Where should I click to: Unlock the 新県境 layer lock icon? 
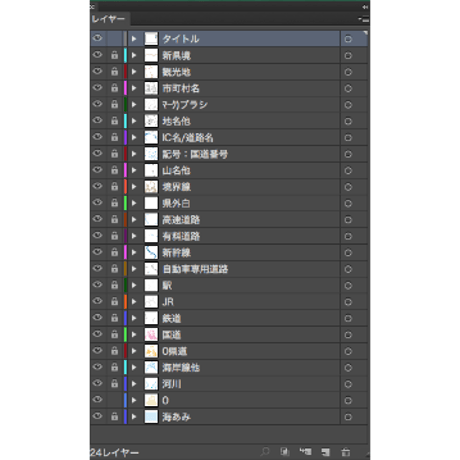[114, 55]
